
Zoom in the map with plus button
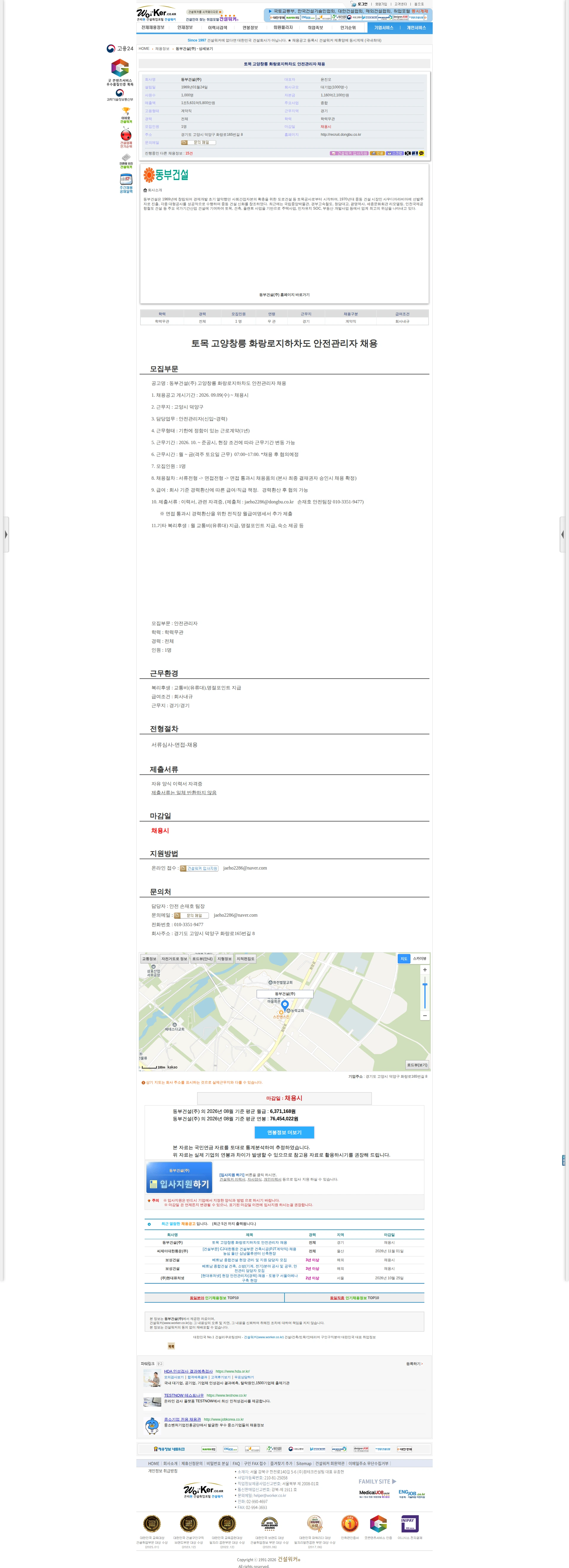tap(425, 970)
